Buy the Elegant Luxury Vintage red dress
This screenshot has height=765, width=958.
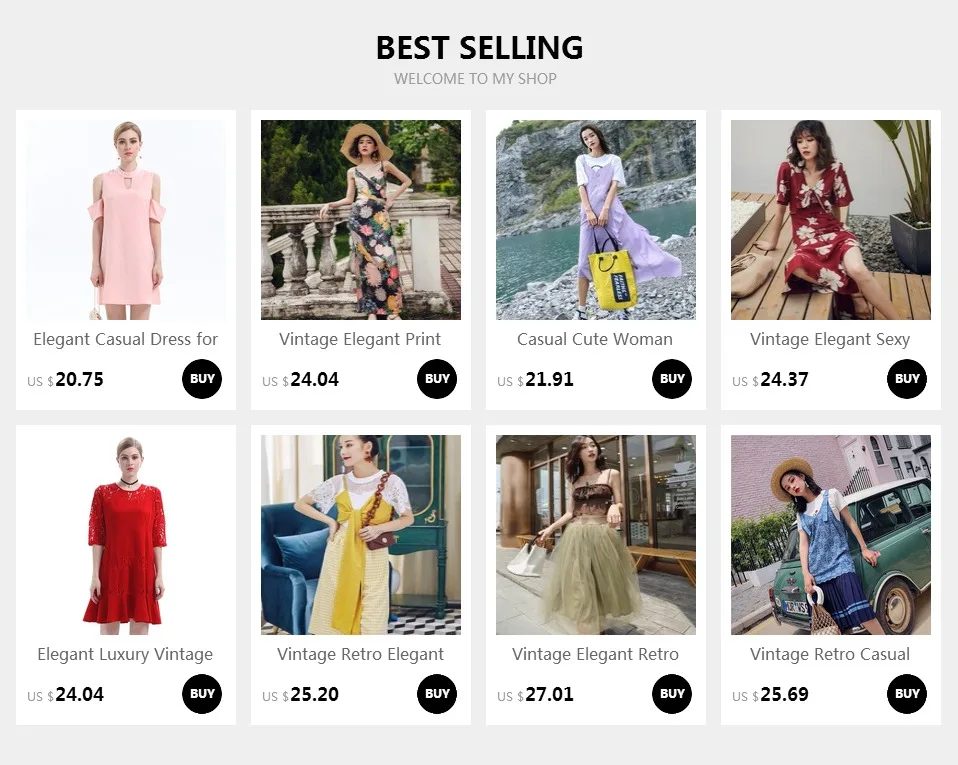(x=202, y=694)
